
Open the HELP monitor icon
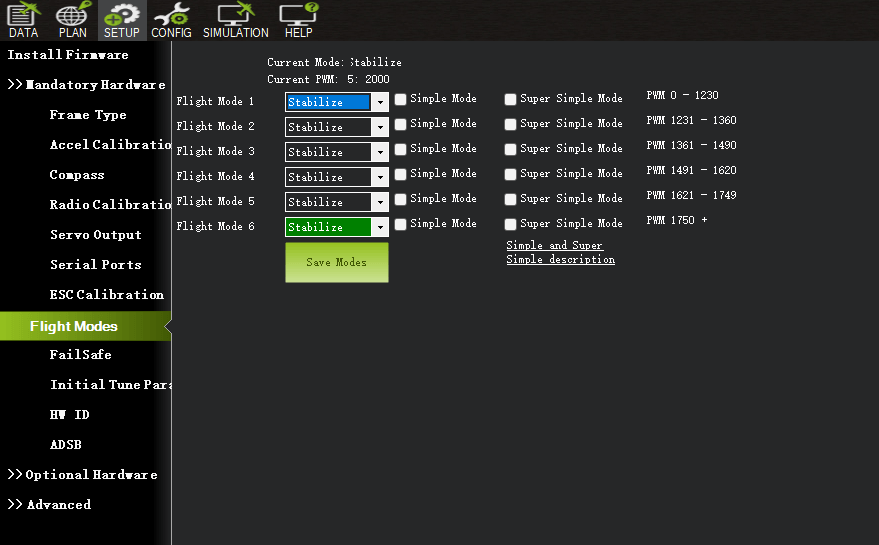click(x=298, y=20)
